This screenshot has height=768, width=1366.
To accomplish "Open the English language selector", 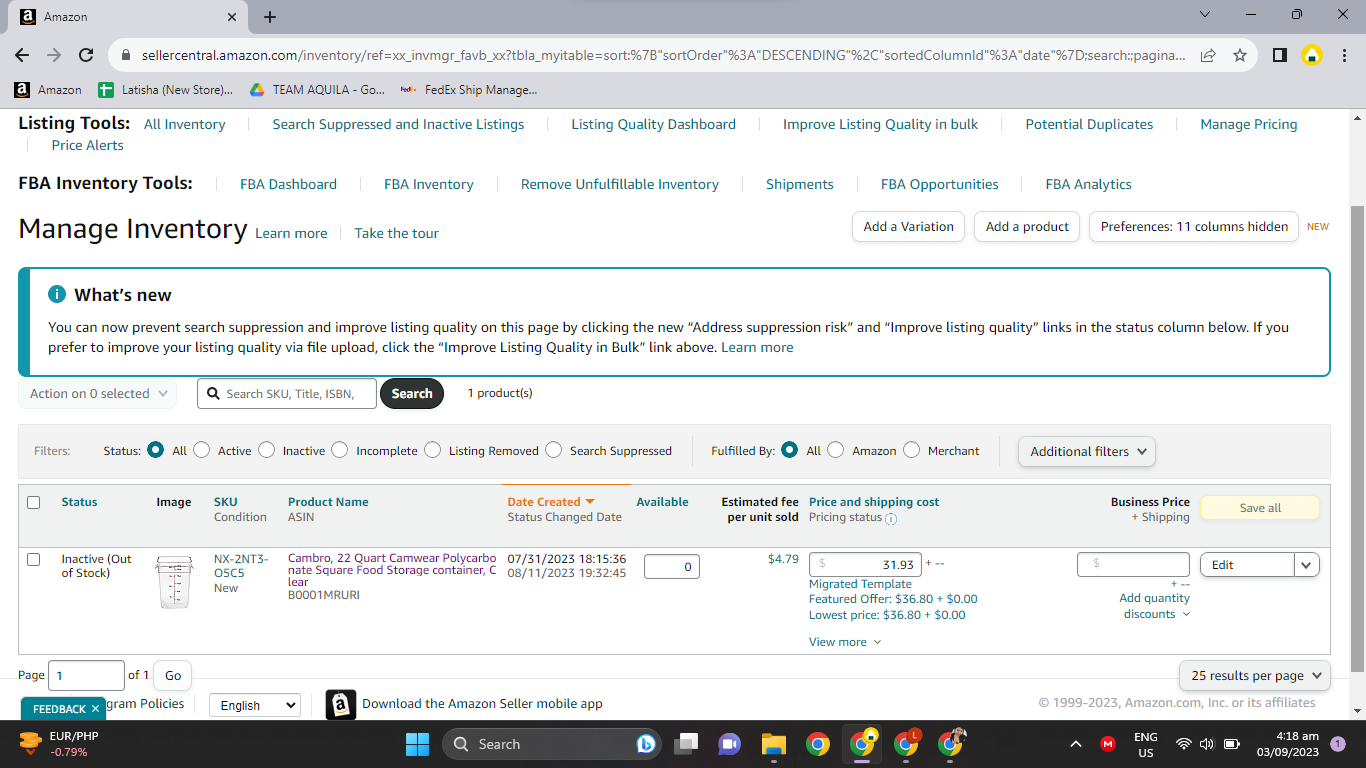I will coord(254,705).
